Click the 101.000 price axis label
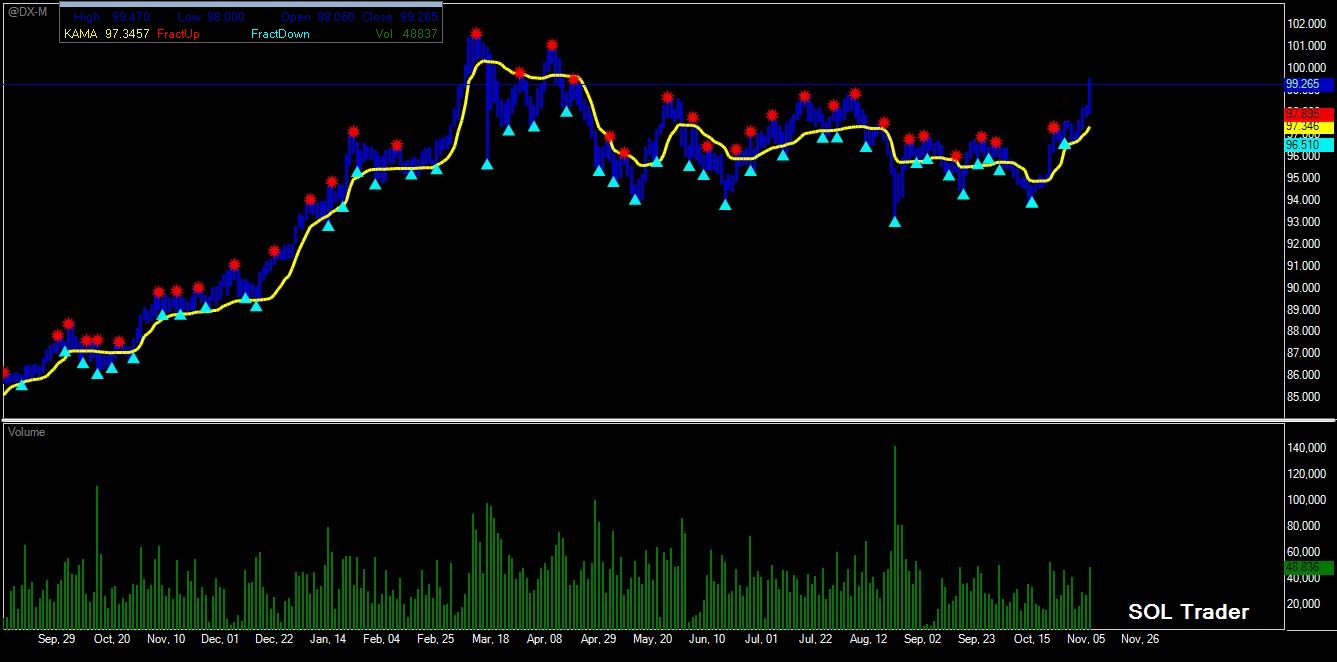The height and width of the screenshot is (662, 1337). [1307, 46]
